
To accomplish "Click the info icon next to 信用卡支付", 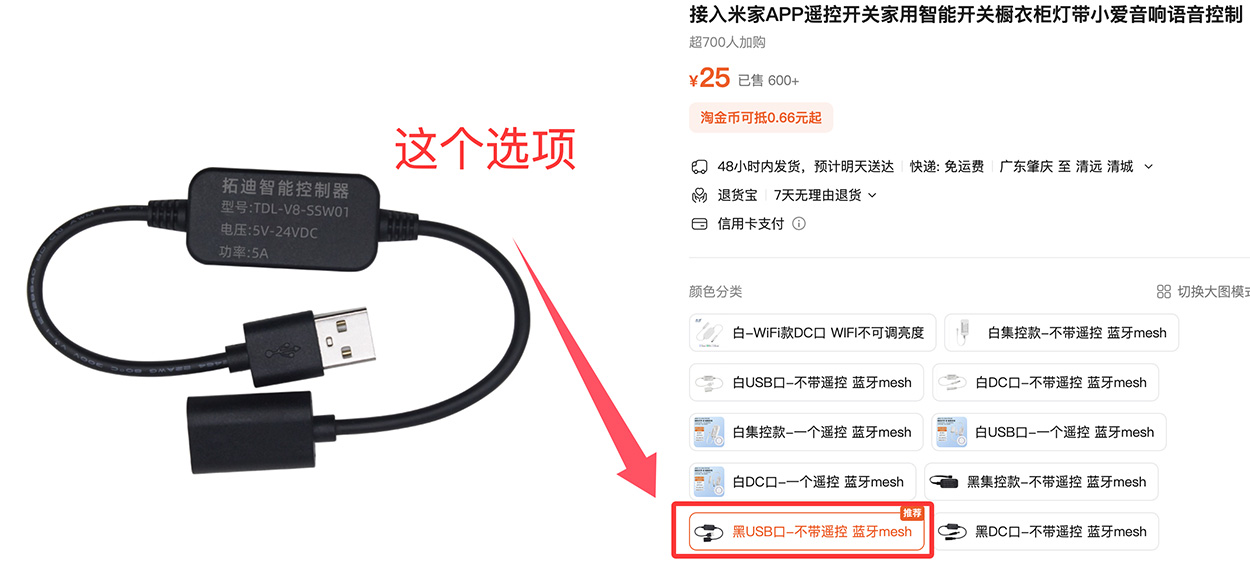I will (798, 224).
